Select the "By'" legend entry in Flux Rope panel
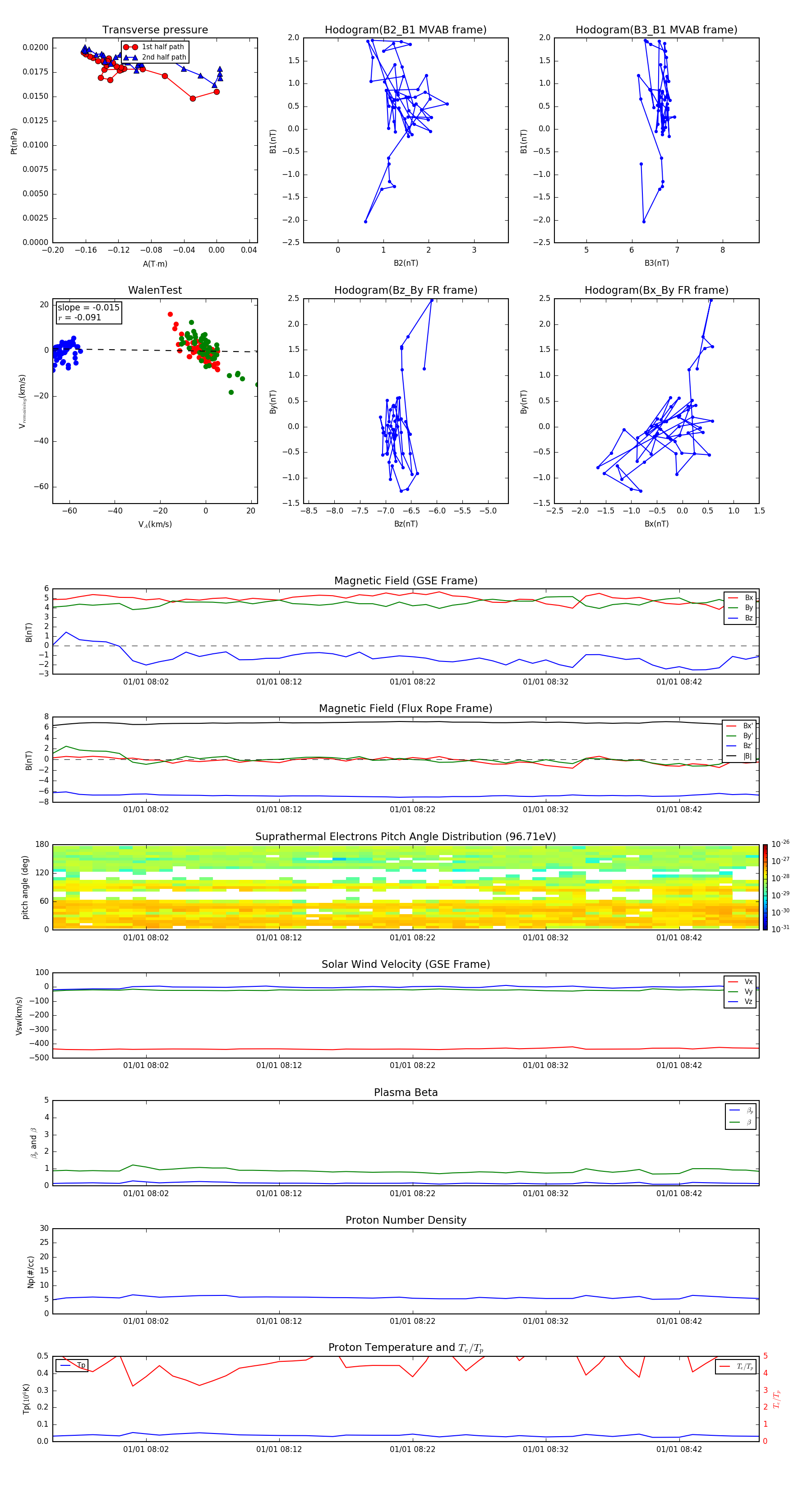This screenshot has width=812, height=1489. coord(739,736)
